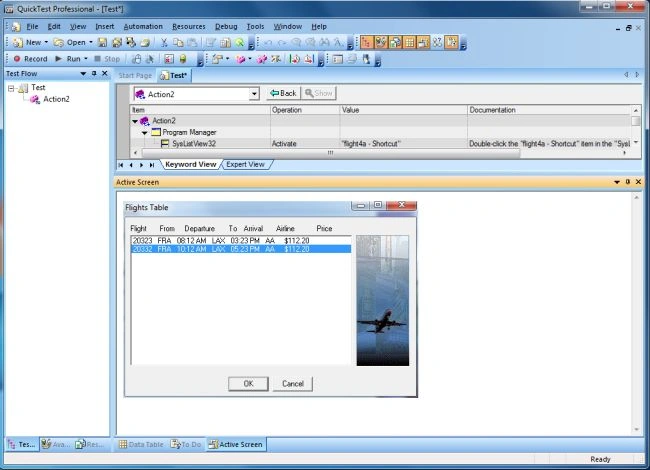Screen dimensions: 650x470
Task: Switch to Expert View tab
Action: [x=245, y=165]
